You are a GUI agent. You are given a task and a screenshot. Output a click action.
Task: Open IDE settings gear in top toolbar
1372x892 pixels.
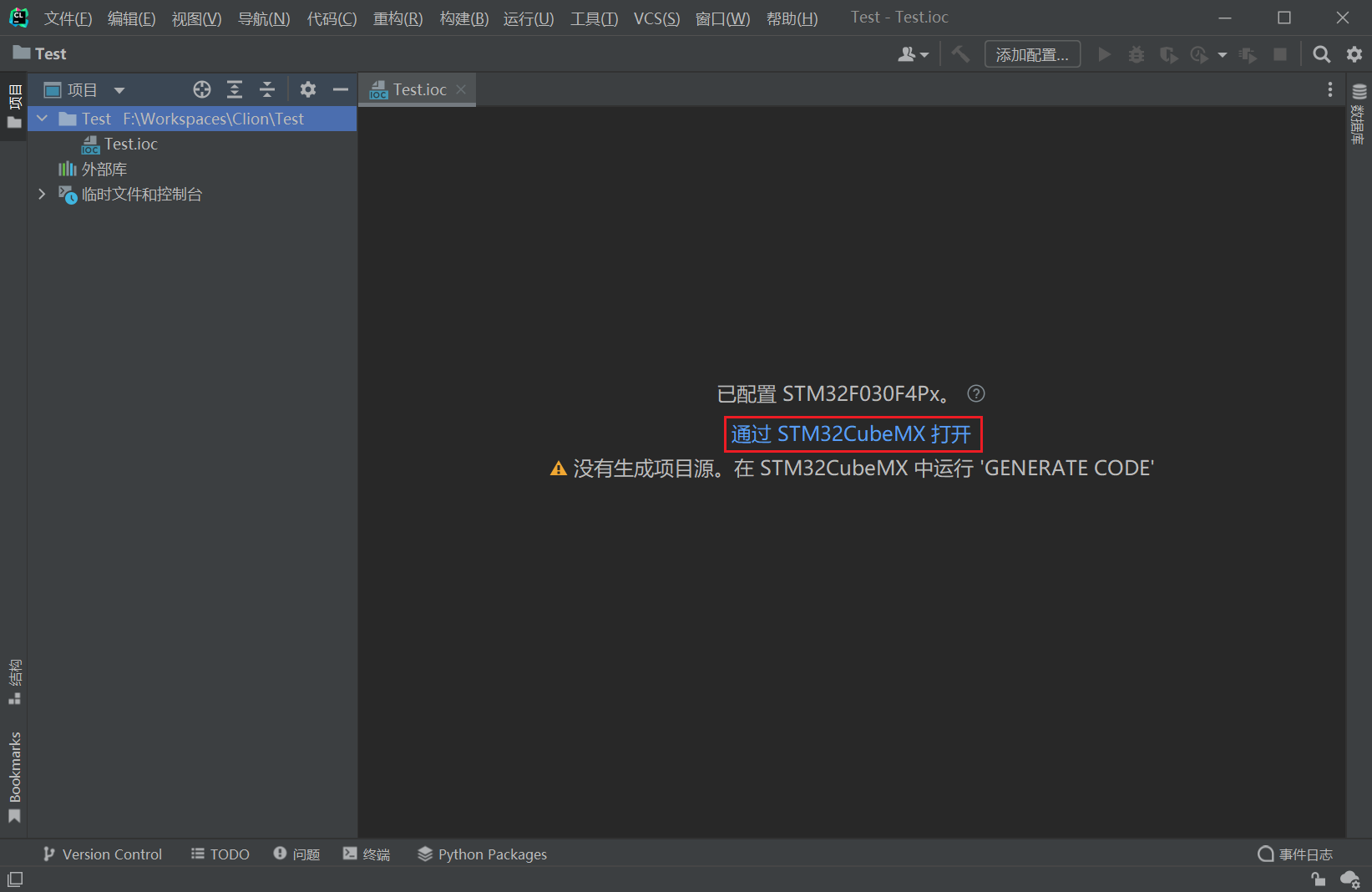(x=1354, y=54)
